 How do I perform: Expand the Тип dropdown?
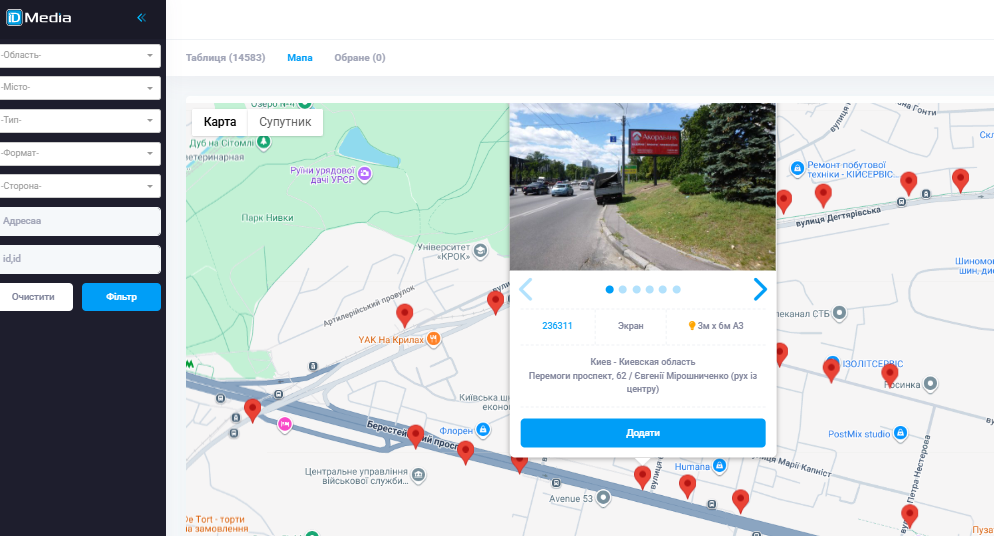tap(79, 120)
